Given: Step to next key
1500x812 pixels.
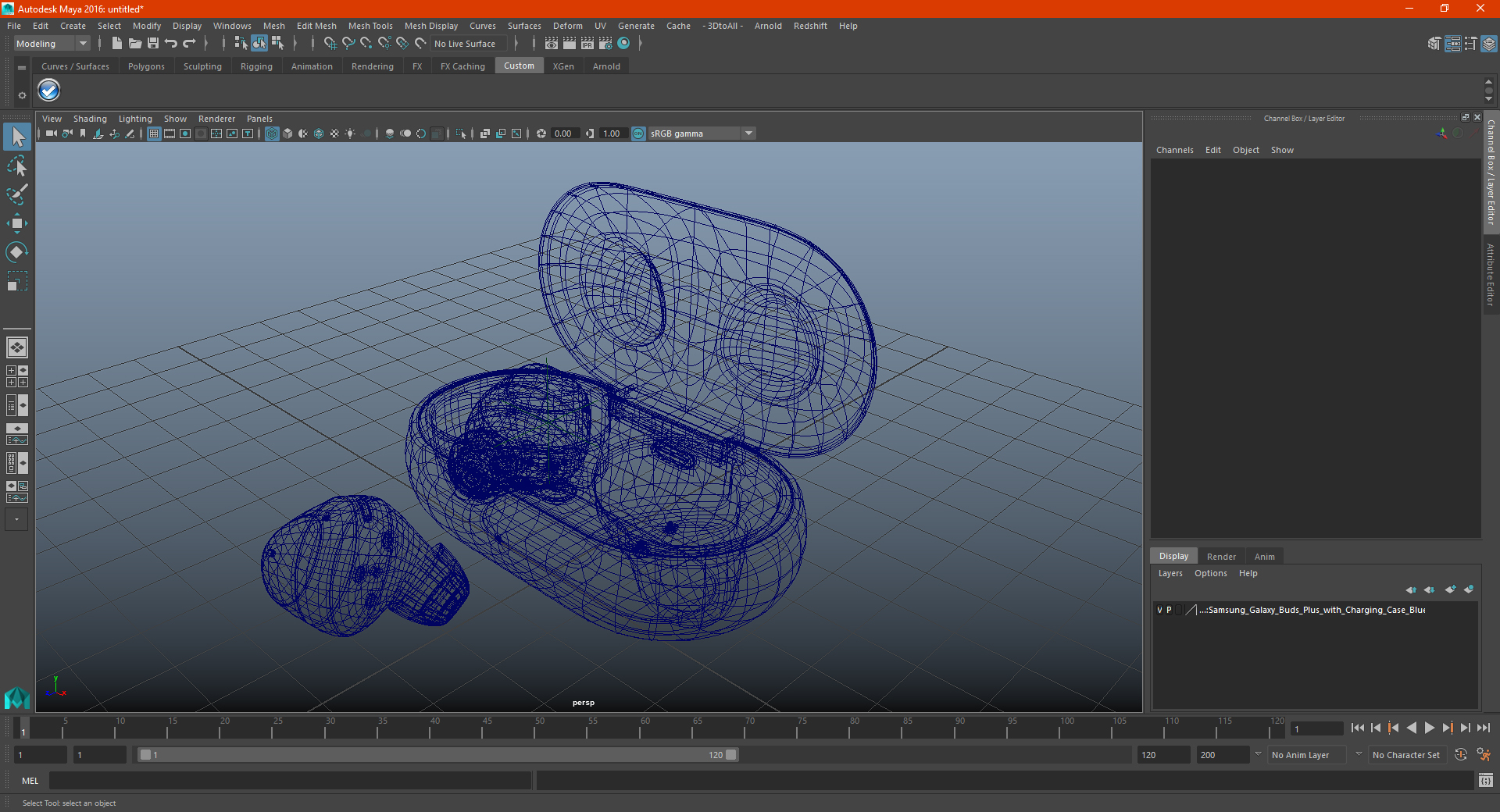Looking at the screenshot, I should (x=1447, y=728).
